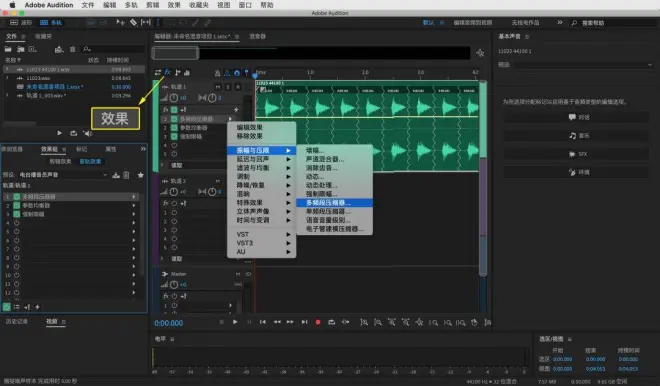This screenshot has height=386, width=660.
Task: Click Fast Forward button in transport
Action: coord(290,322)
